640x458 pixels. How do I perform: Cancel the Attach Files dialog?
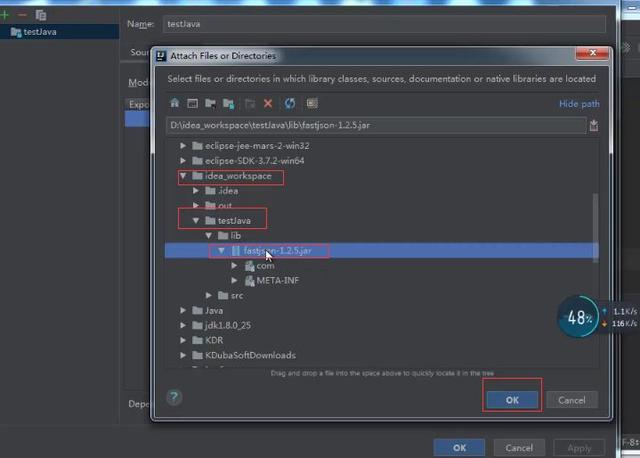click(x=572, y=400)
